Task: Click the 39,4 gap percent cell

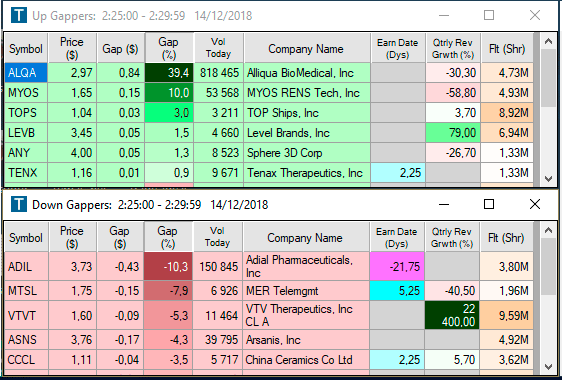Action: point(169,73)
